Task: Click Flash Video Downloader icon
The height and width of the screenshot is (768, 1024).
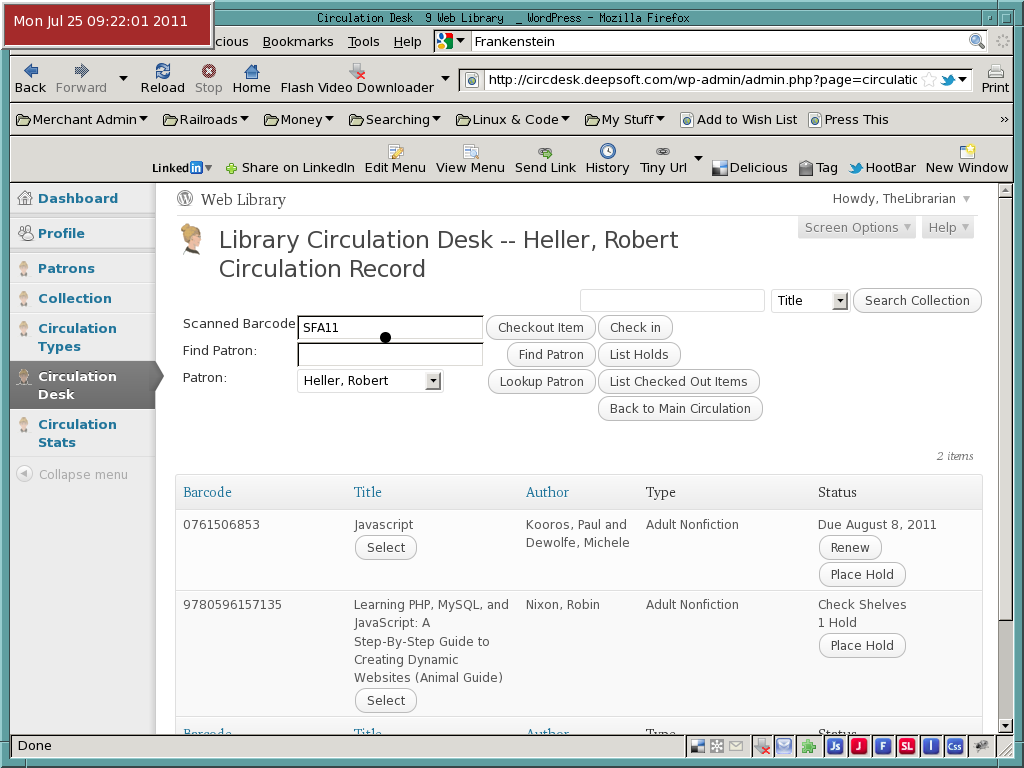Action: pos(357,71)
